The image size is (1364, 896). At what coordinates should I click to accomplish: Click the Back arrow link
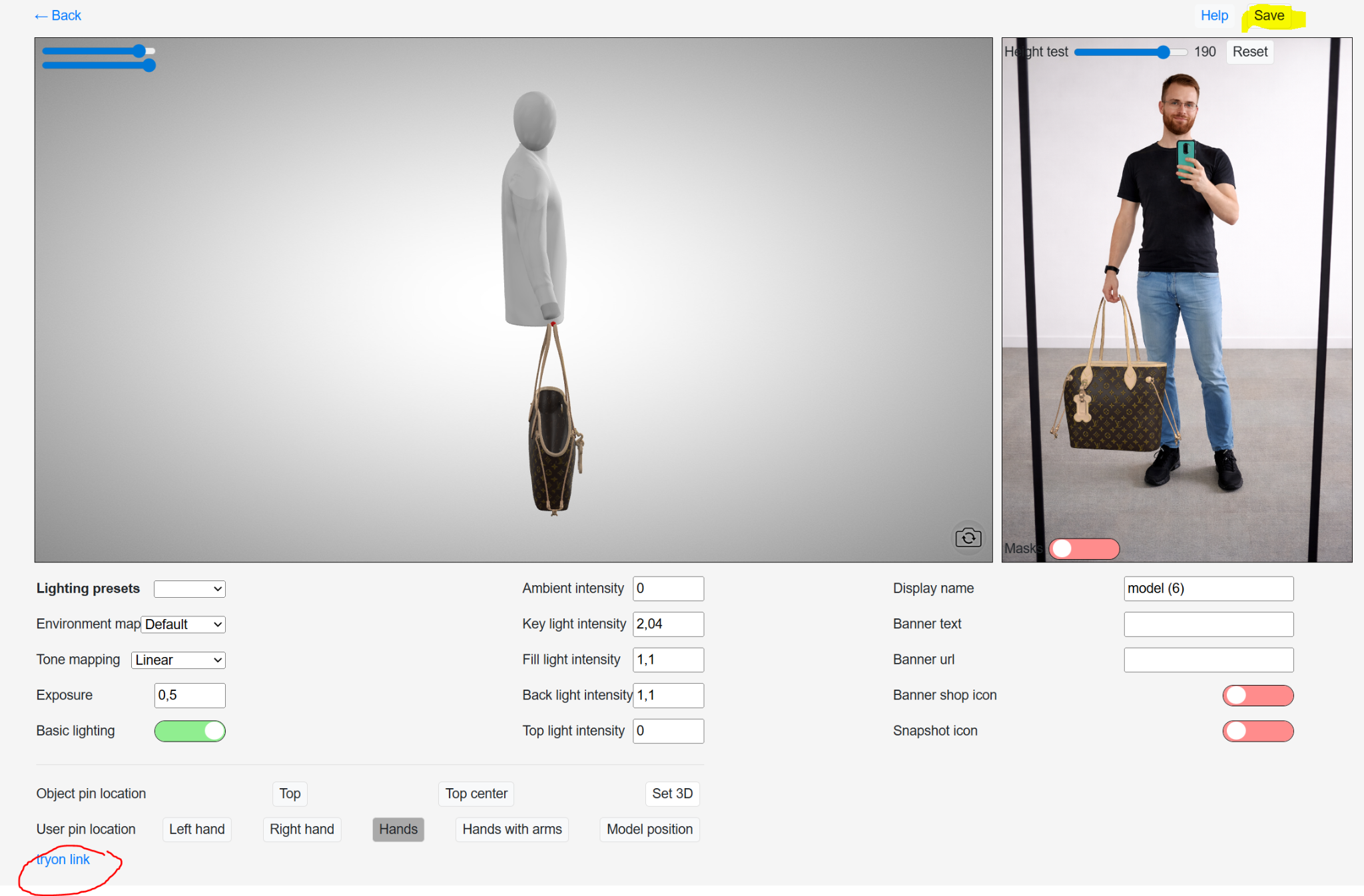click(x=58, y=15)
